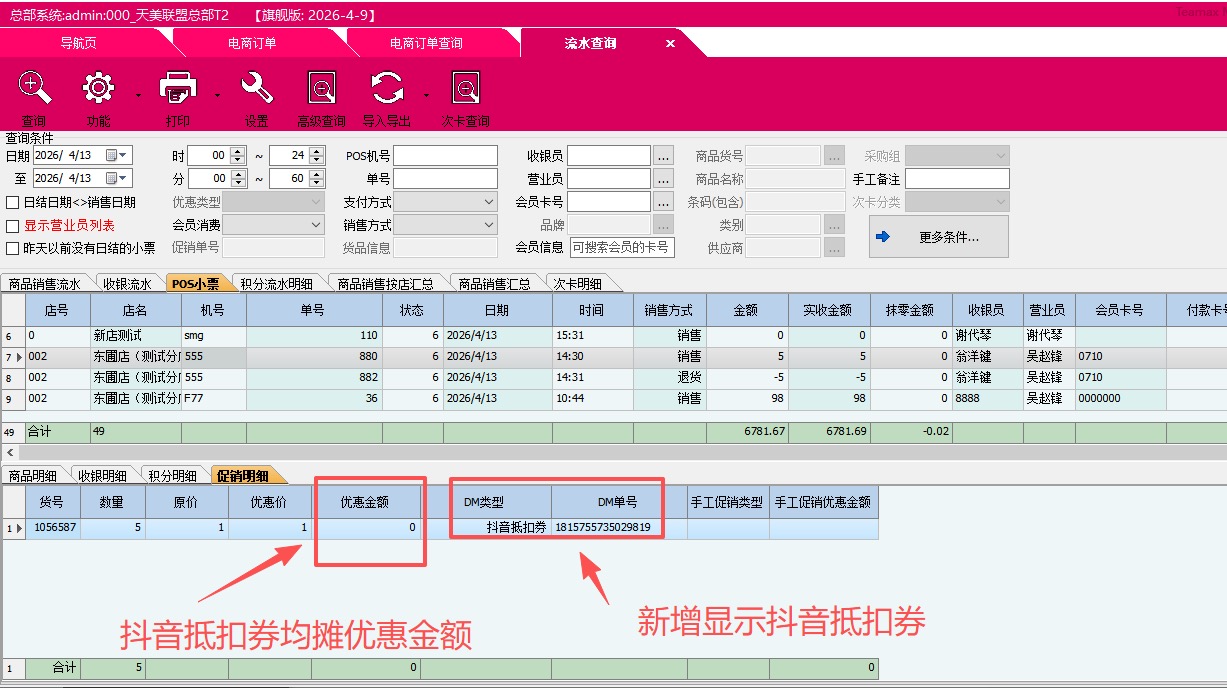The image size is (1227, 688).
Task: Increase the 时 start hour spinner
Action: pos(237,151)
